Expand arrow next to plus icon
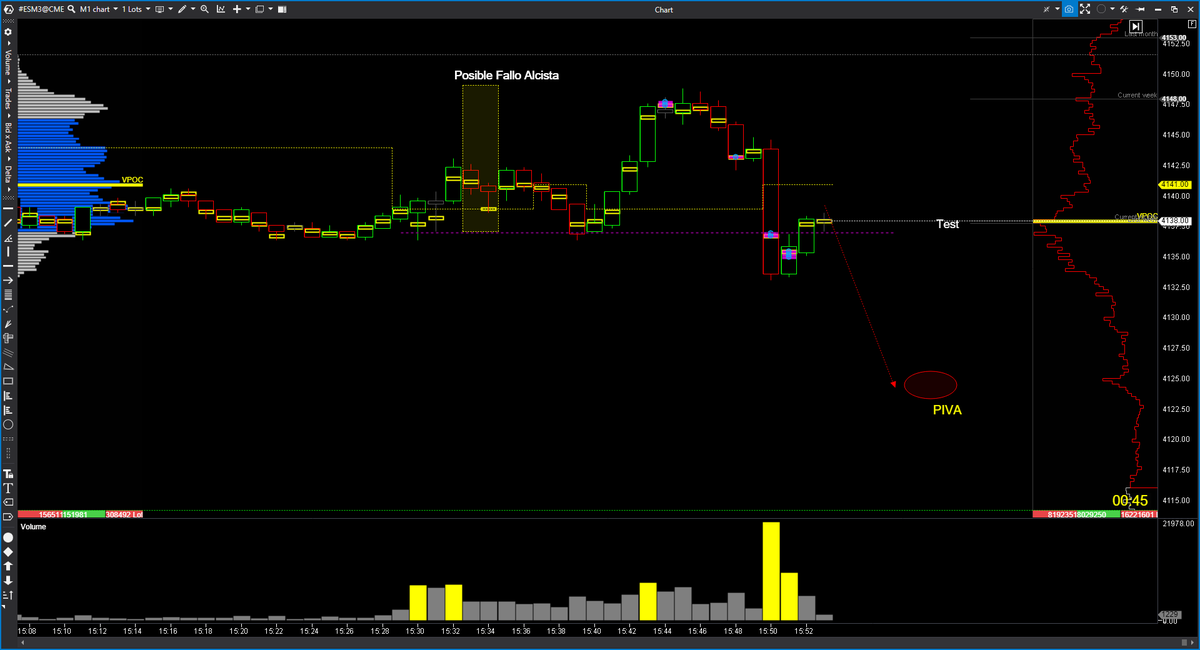 pos(248,9)
